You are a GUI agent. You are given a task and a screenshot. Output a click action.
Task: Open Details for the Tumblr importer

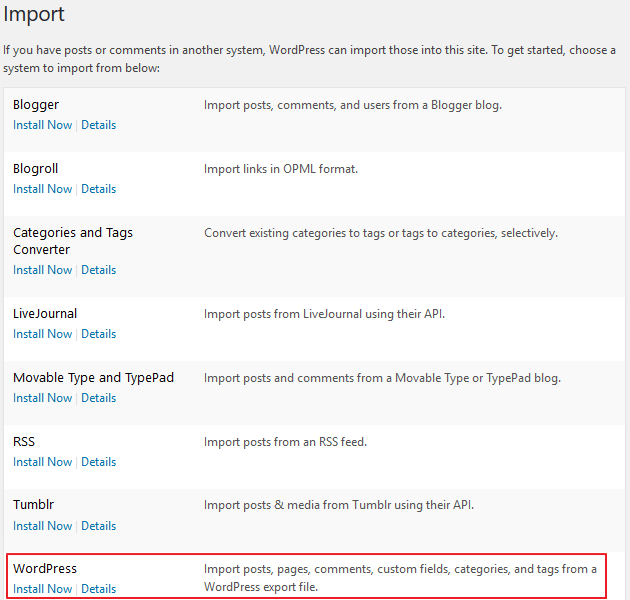(x=98, y=526)
